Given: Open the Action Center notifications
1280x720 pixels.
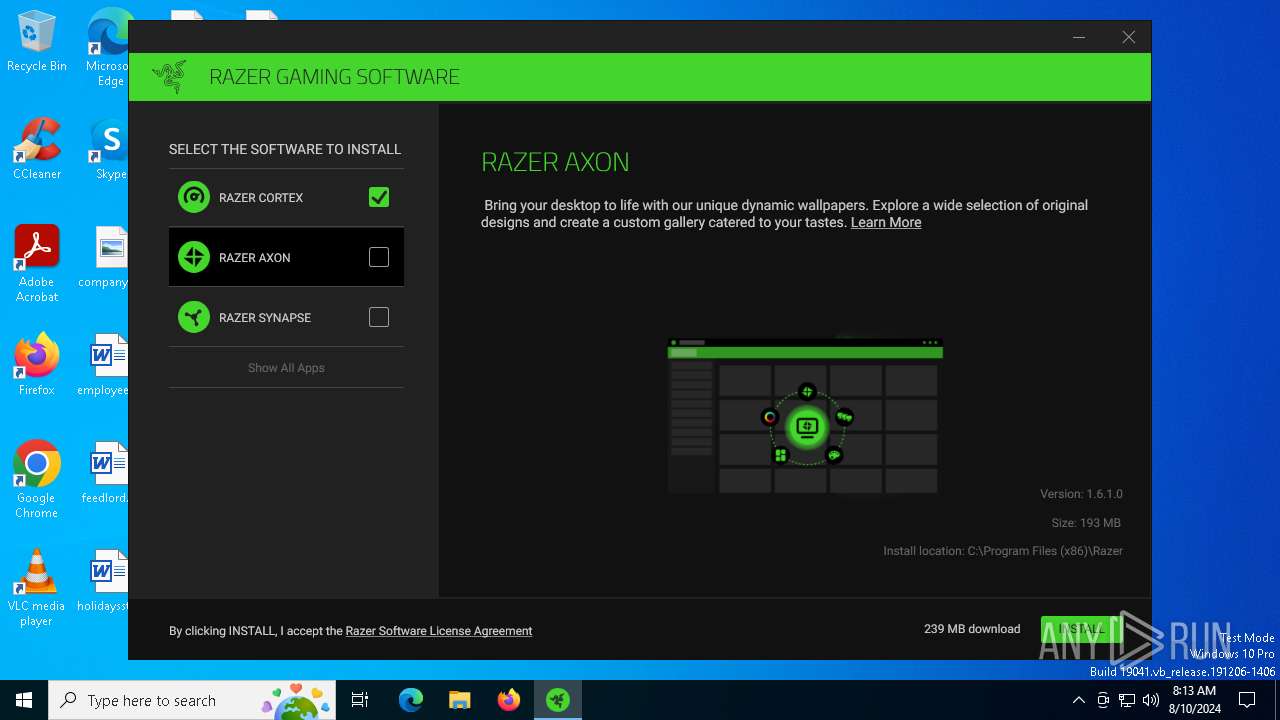Looking at the screenshot, I should click(1247, 700).
